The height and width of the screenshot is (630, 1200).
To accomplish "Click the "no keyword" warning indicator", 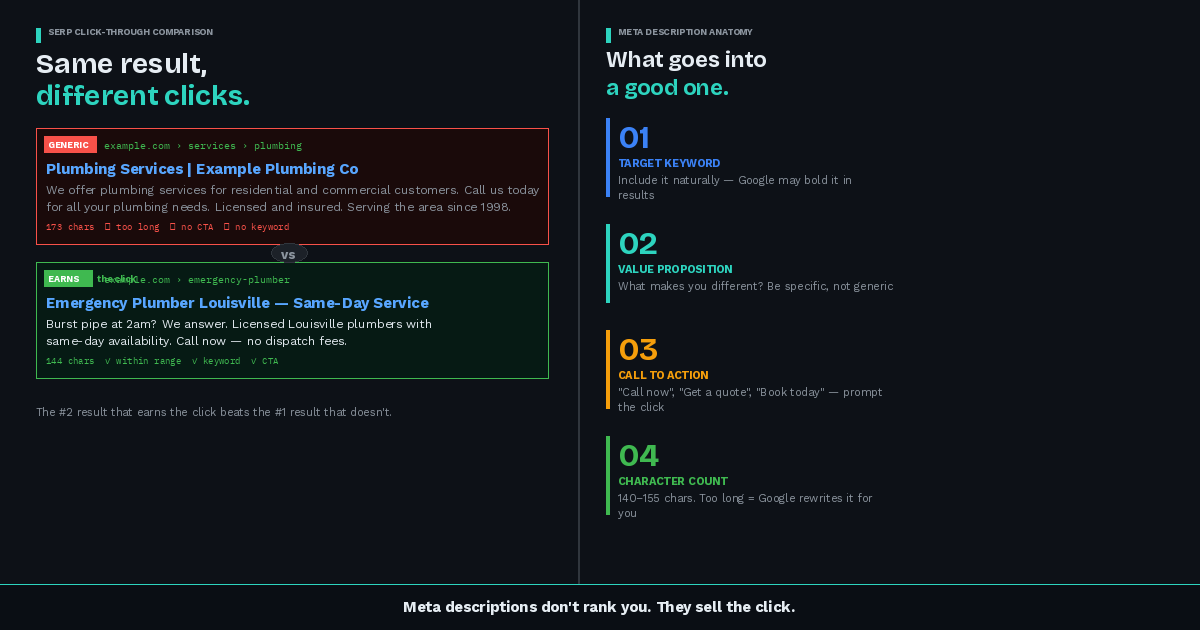I will [x=257, y=227].
